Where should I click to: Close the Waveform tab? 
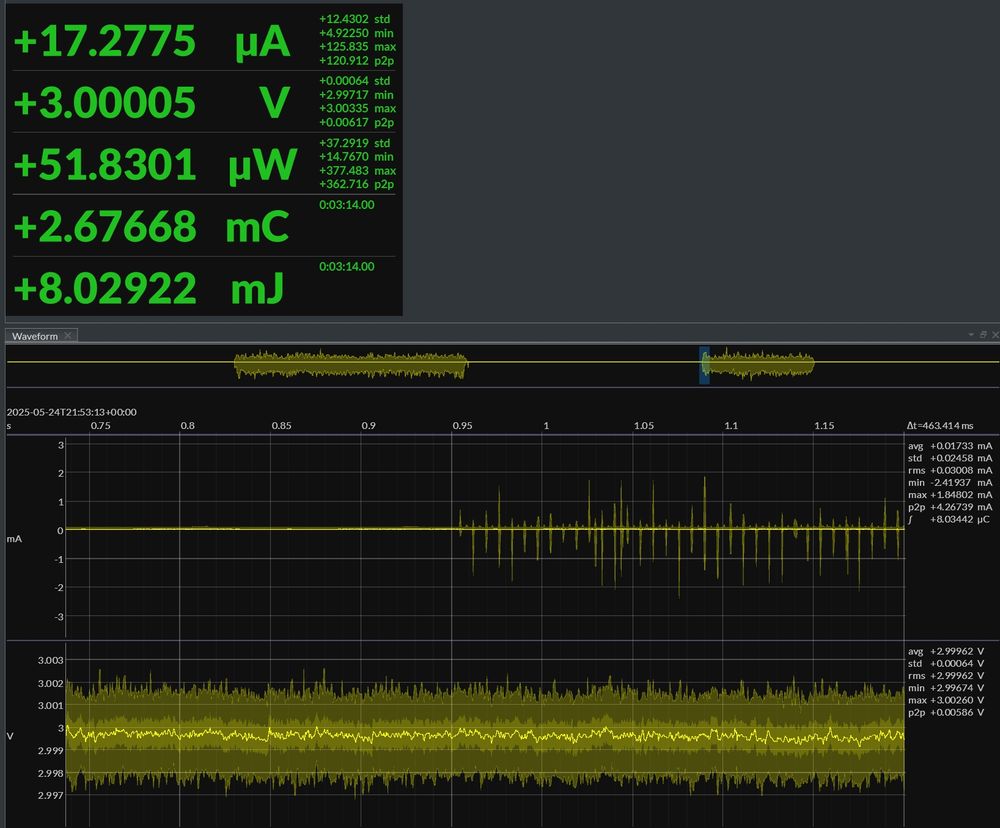pyautogui.click(x=68, y=336)
